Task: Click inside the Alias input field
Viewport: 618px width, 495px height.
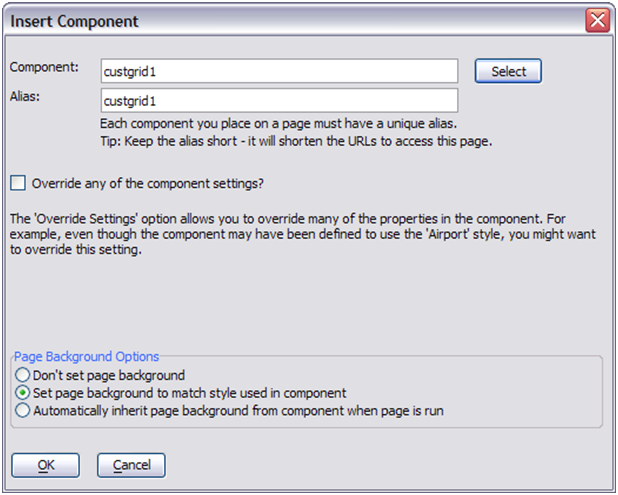Action: coord(279,100)
